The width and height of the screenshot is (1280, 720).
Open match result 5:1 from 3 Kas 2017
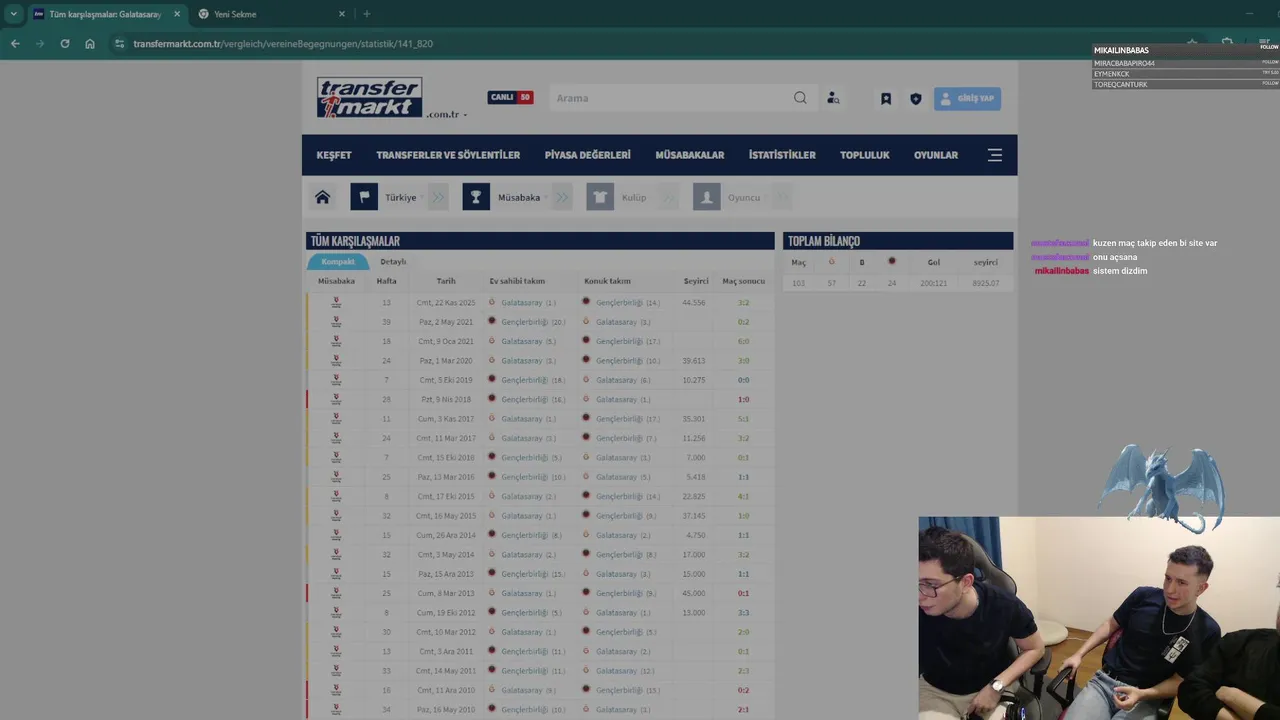coord(743,419)
